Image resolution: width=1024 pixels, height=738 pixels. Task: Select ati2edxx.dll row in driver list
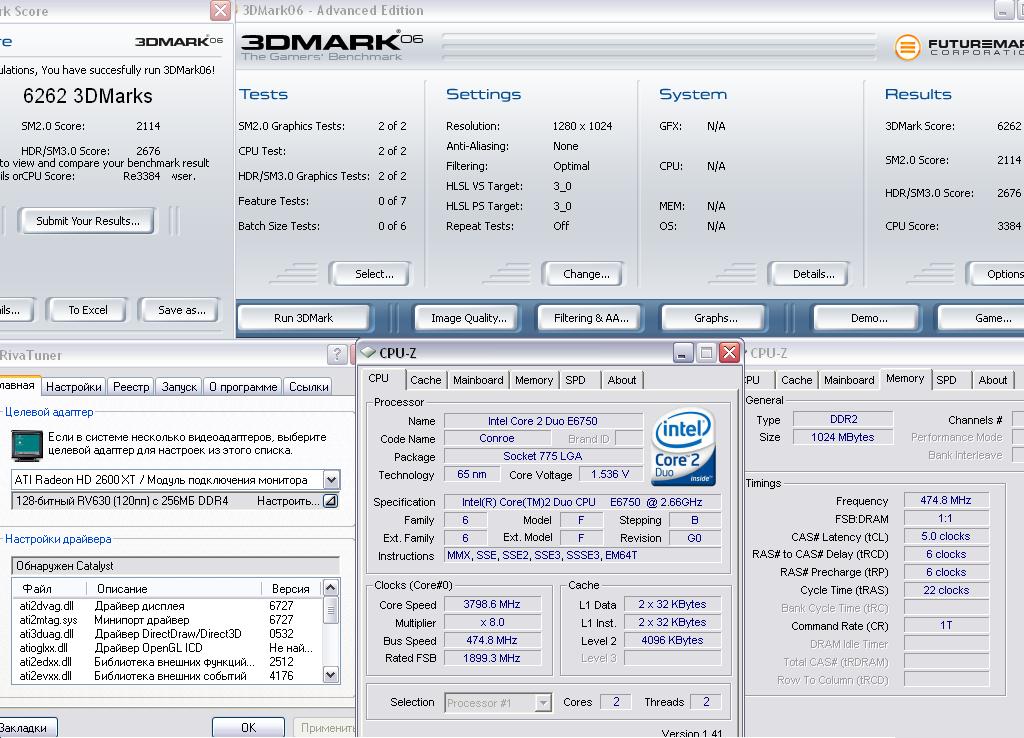(x=167, y=662)
